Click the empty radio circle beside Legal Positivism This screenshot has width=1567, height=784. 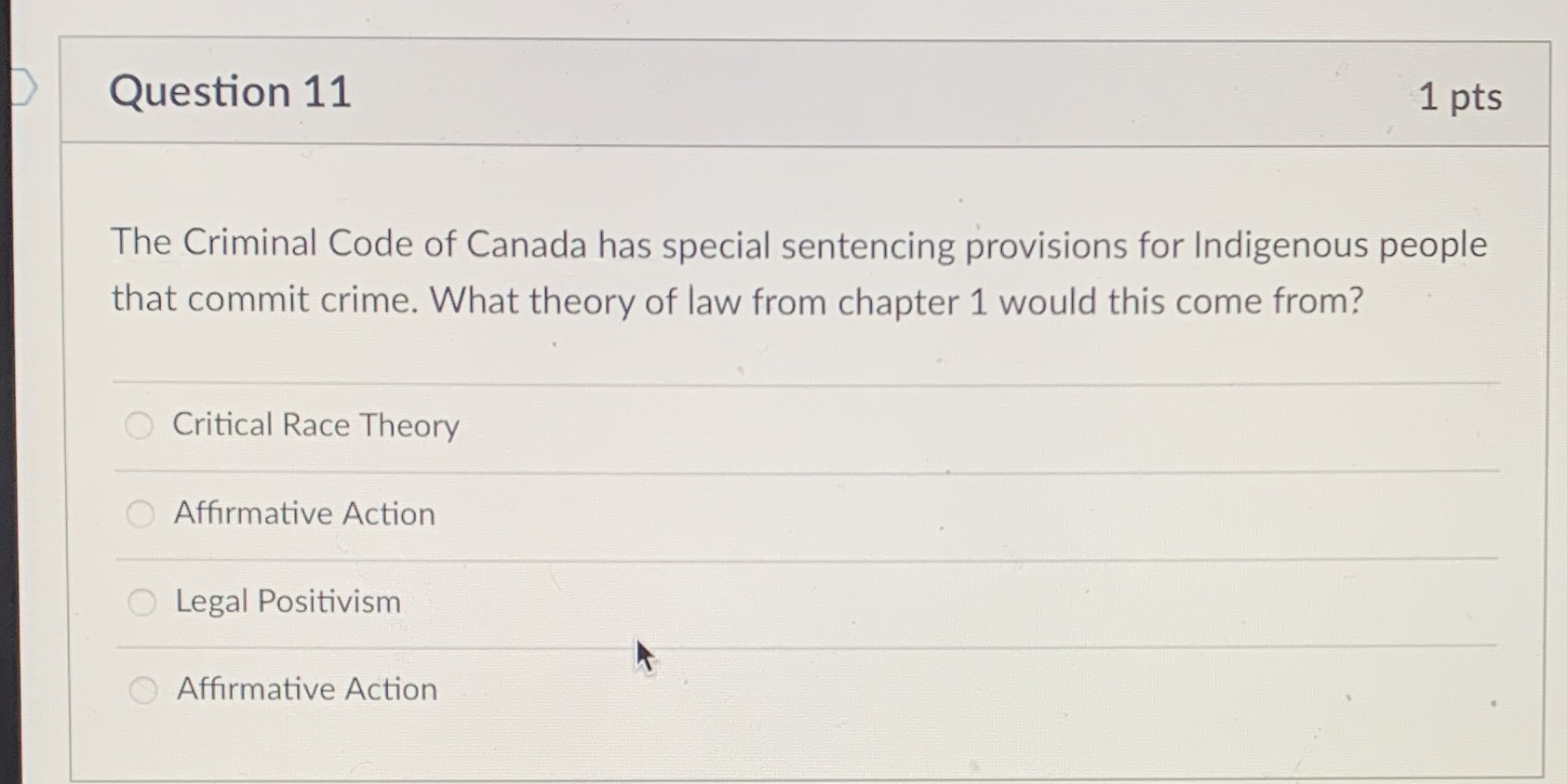pos(141,603)
